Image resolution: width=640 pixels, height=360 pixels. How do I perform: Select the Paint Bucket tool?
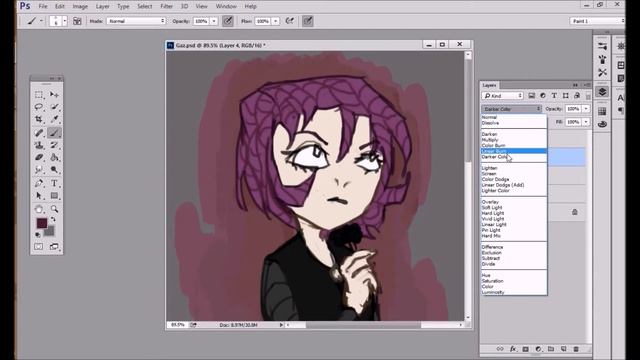(54, 157)
